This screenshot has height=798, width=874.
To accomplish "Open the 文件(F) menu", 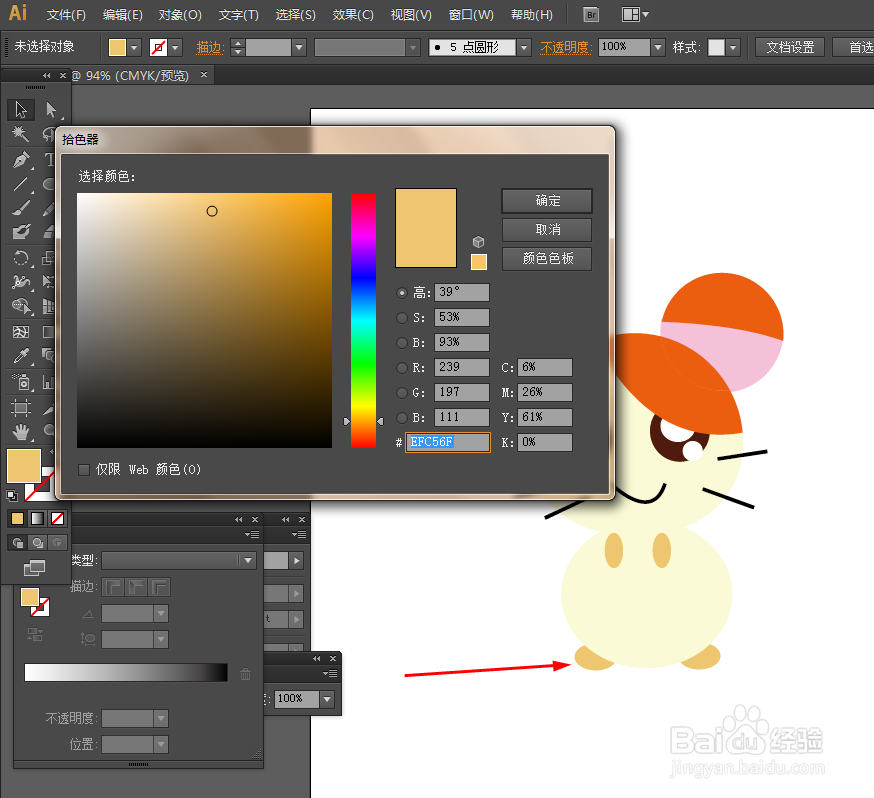I will click(x=66, y=15).
